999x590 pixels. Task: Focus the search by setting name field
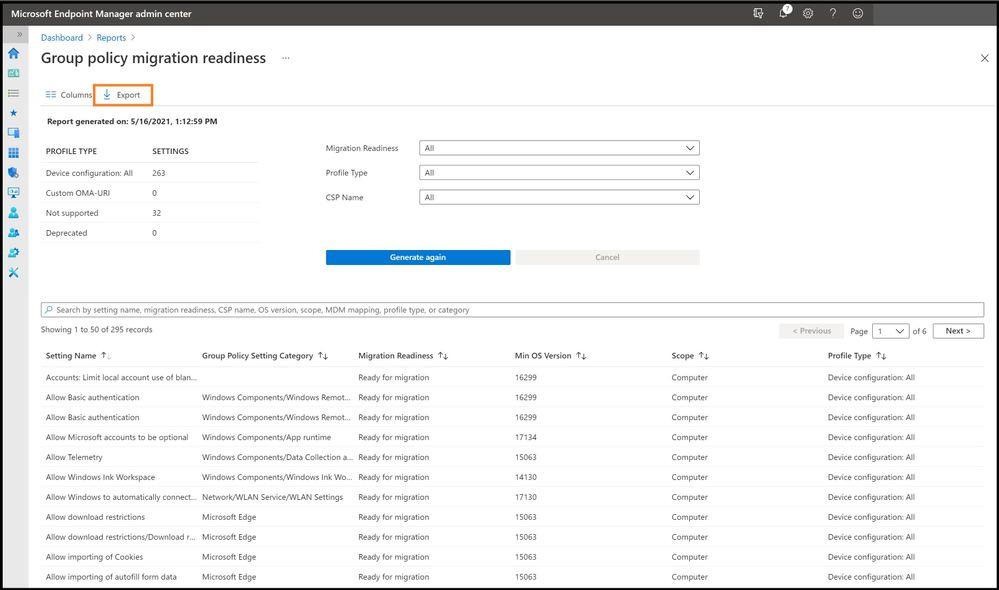click(x=512, y=310)
